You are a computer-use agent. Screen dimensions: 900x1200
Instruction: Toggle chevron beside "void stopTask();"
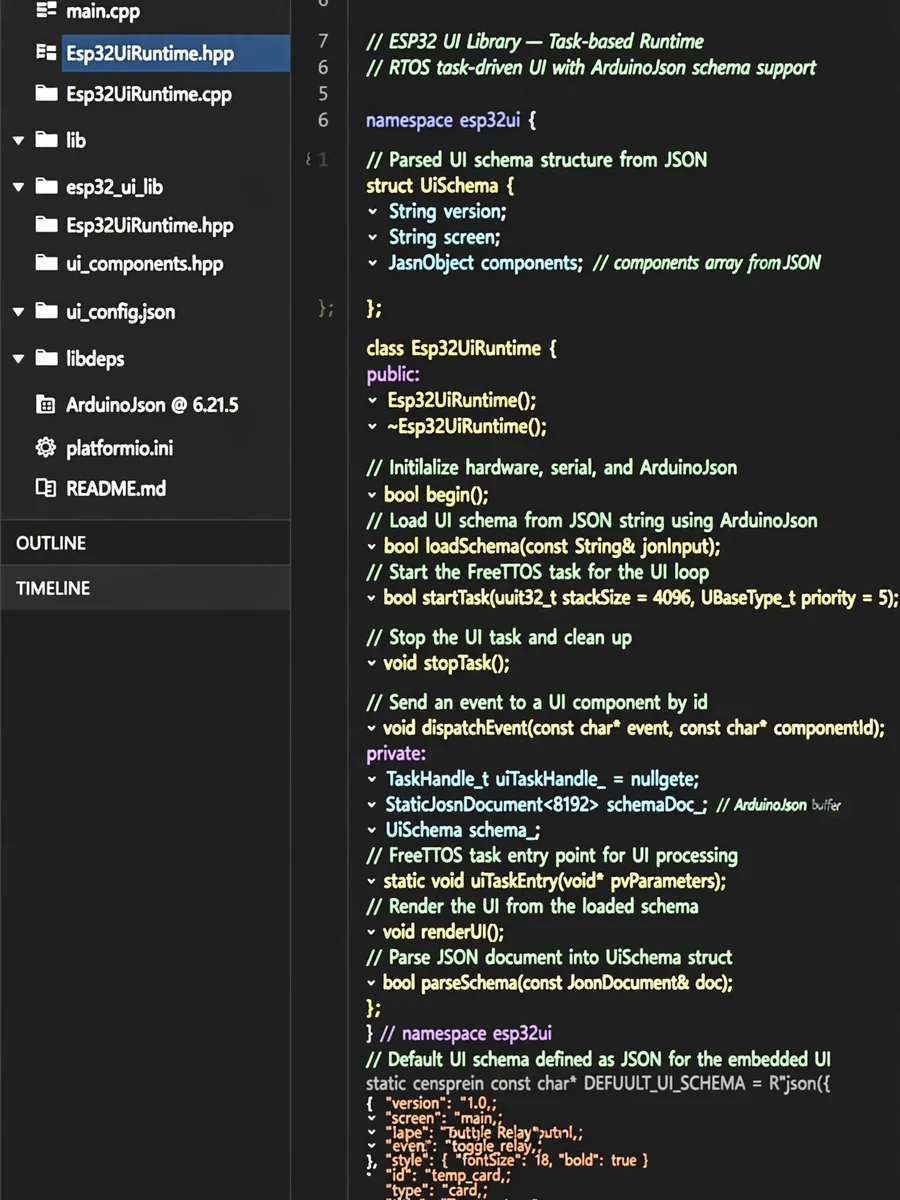click(372, 663)
